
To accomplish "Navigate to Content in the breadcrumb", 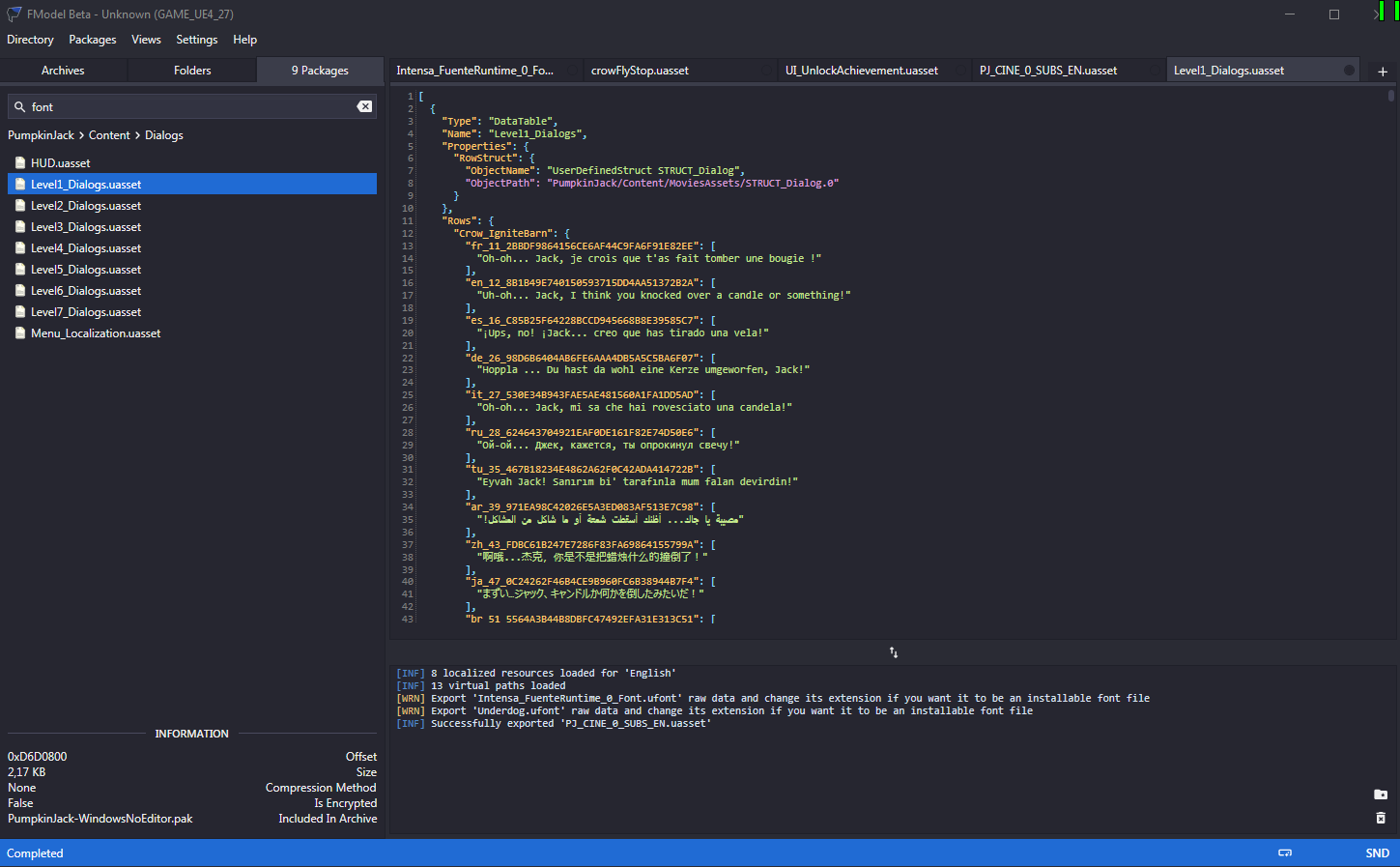I will [109, 135].
